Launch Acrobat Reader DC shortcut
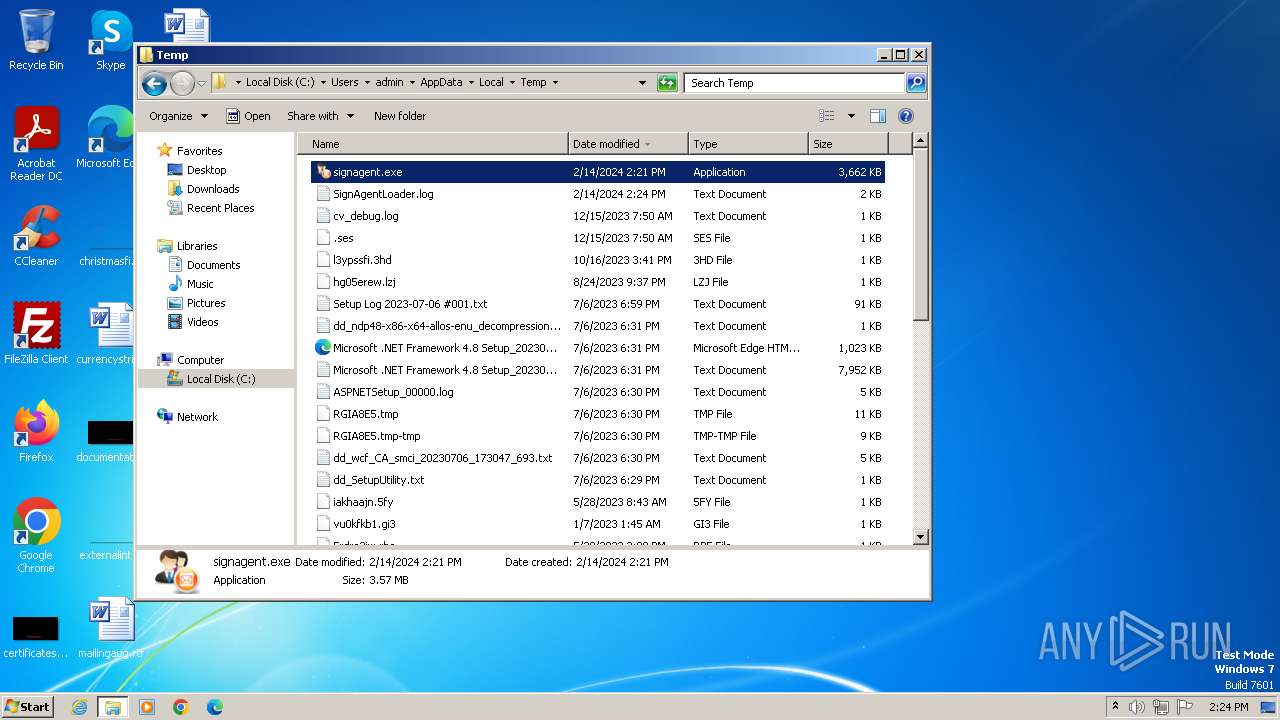1280x720 pixels. [x=36, y=144]
